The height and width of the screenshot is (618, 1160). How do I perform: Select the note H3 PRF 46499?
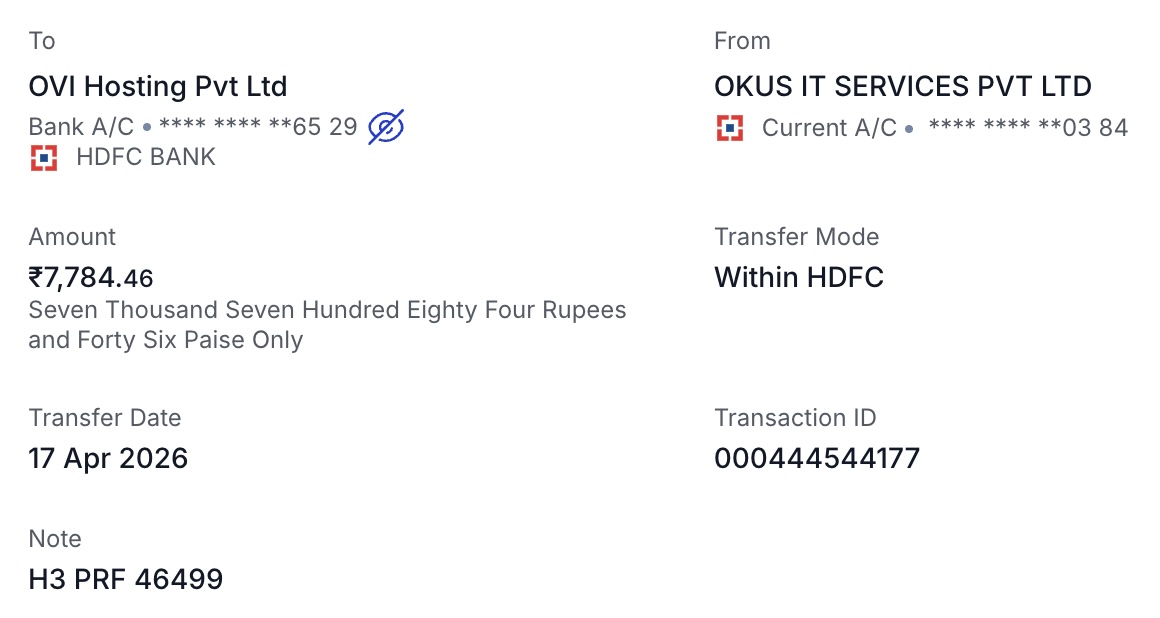[126, 579]
